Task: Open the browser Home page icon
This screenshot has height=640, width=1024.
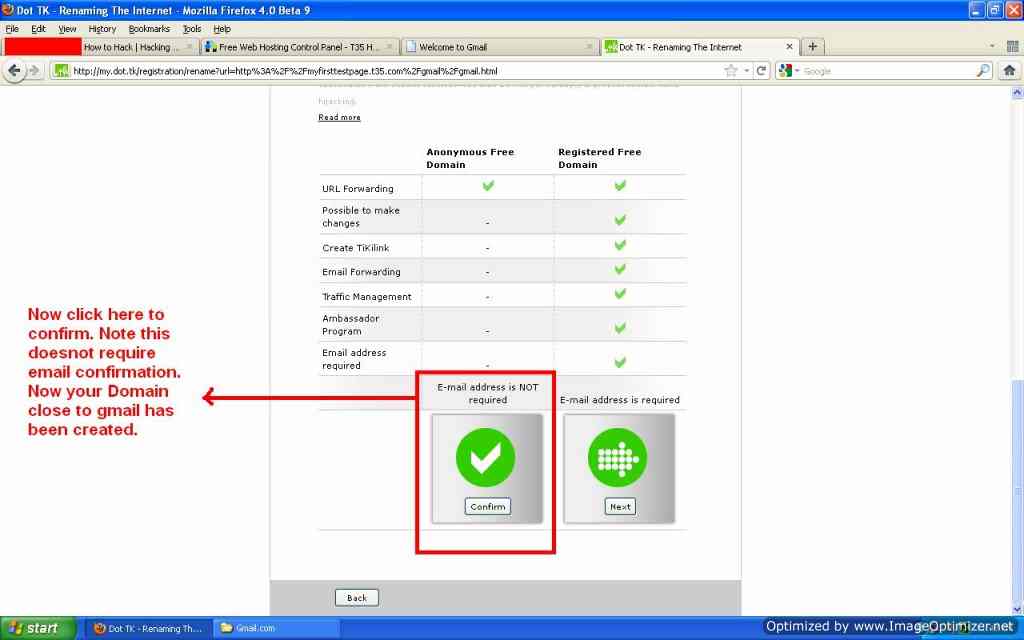Action: (x=1010, y=70)
